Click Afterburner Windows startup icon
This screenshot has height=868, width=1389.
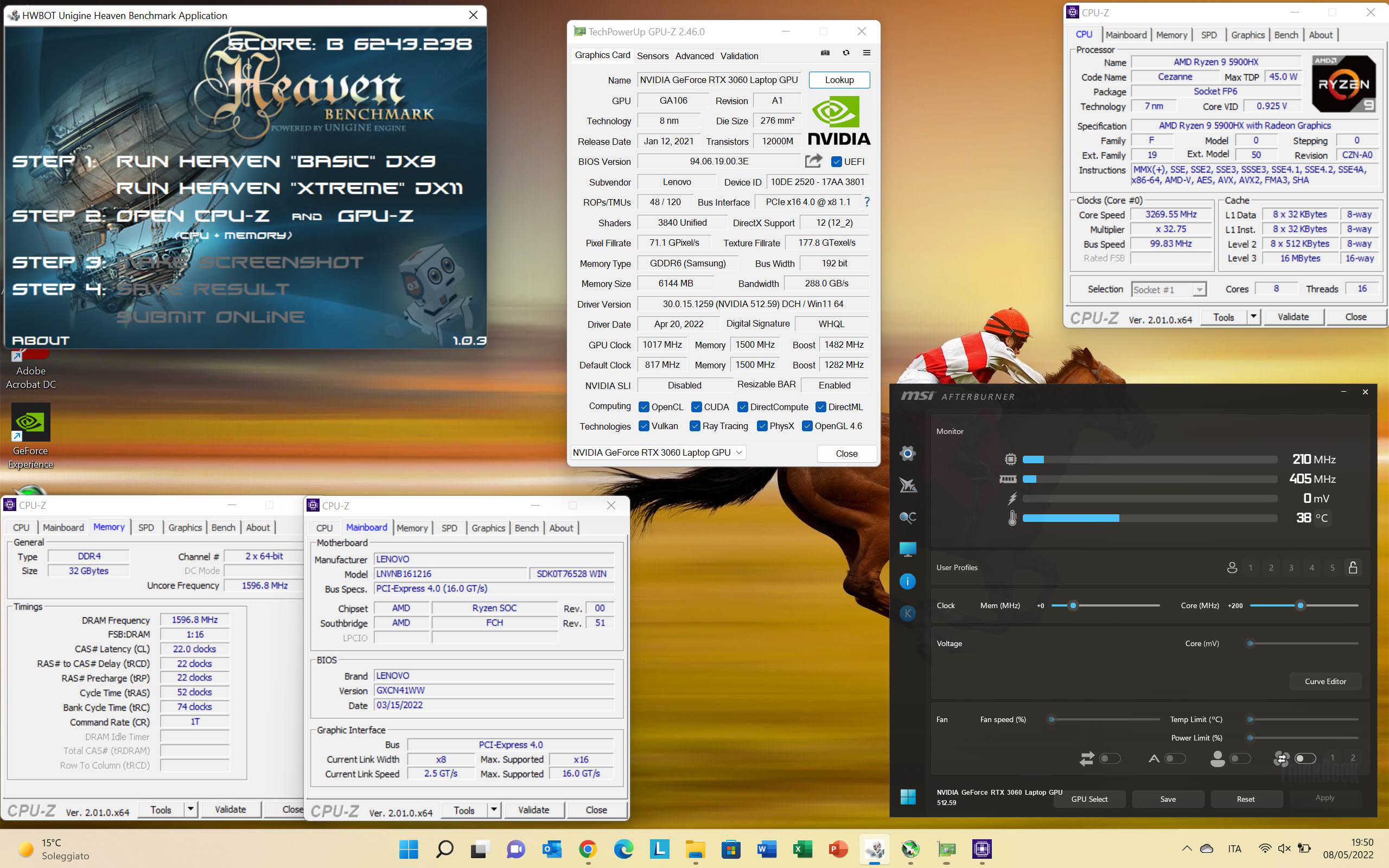click(x=908, y=797)
